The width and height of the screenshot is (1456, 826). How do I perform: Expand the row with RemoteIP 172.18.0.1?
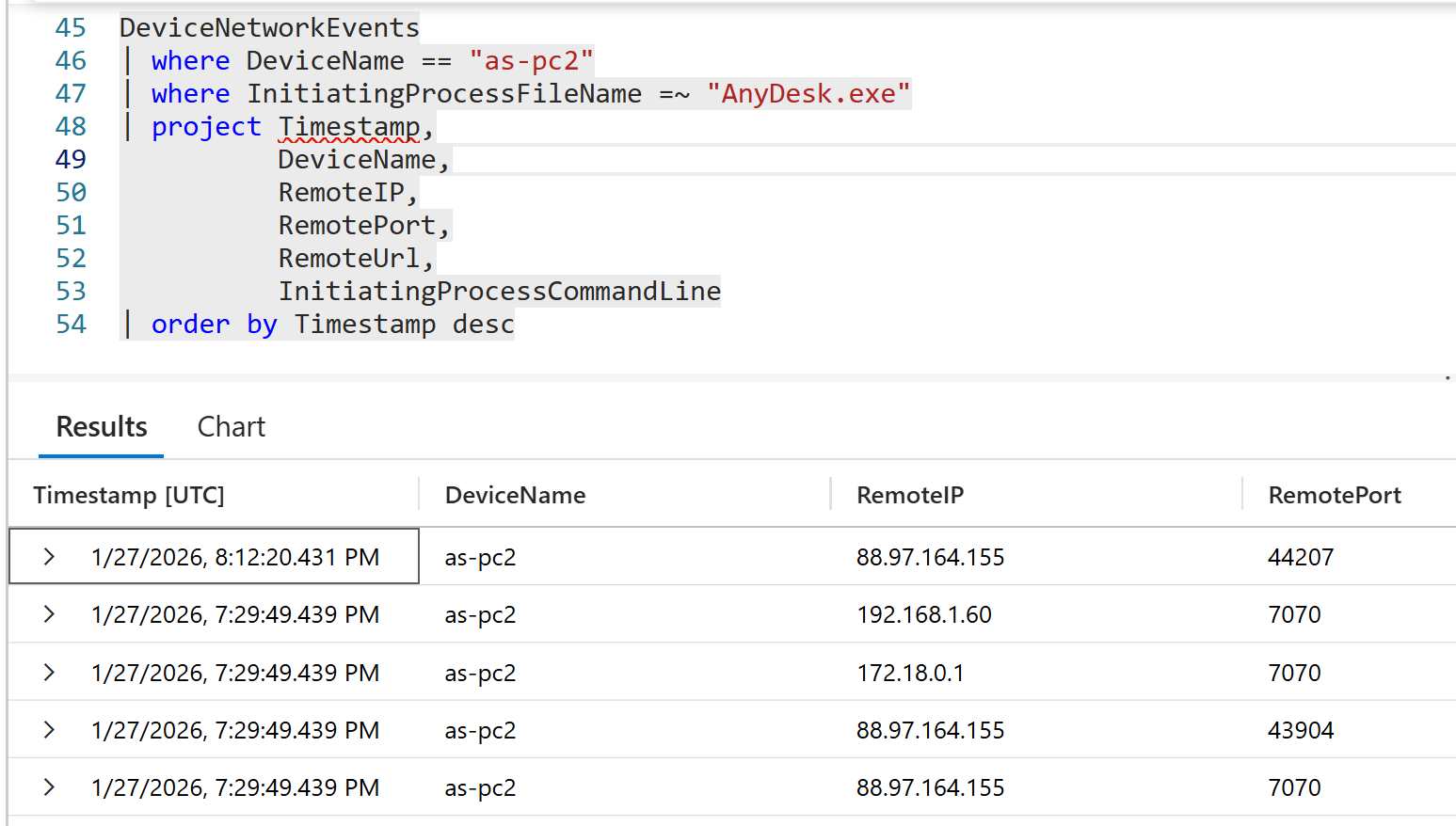49,673
